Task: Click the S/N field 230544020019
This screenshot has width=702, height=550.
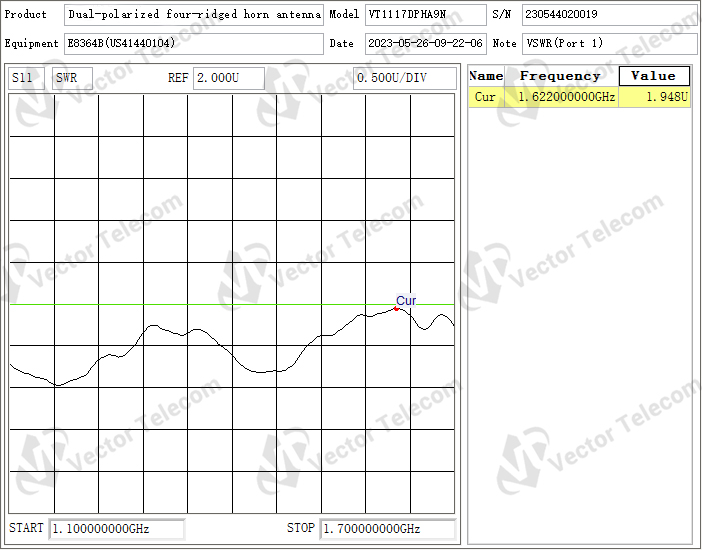Action: point(609,15)
